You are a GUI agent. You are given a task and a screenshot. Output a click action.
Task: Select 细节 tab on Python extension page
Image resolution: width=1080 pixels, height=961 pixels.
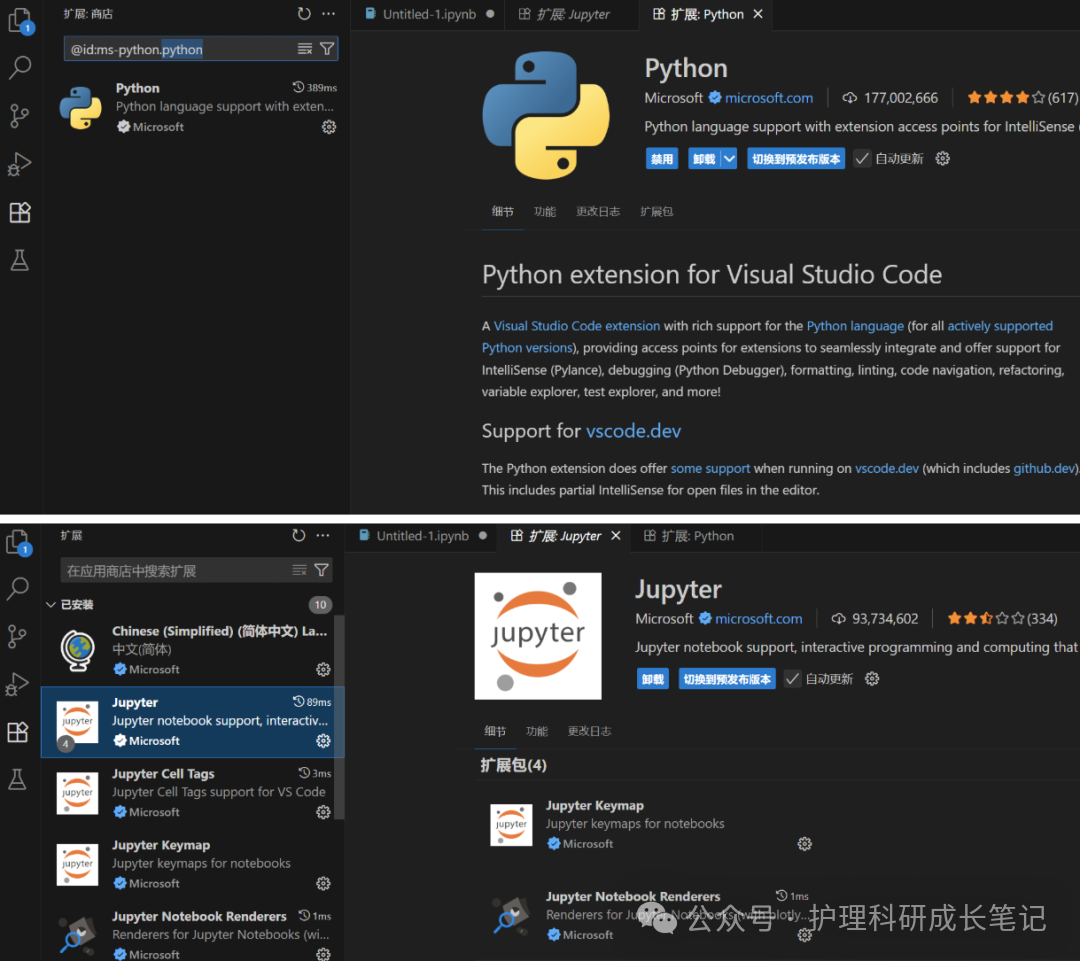[503, 211]
